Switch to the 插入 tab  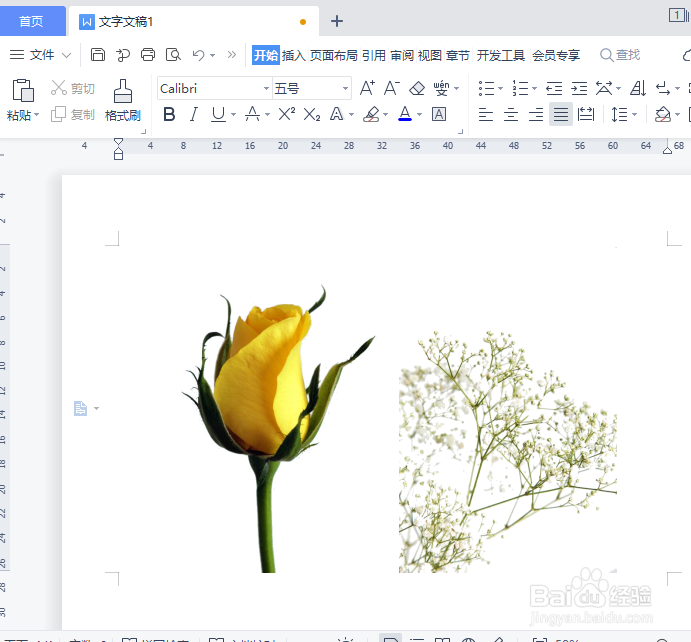(x=293, y=55)
